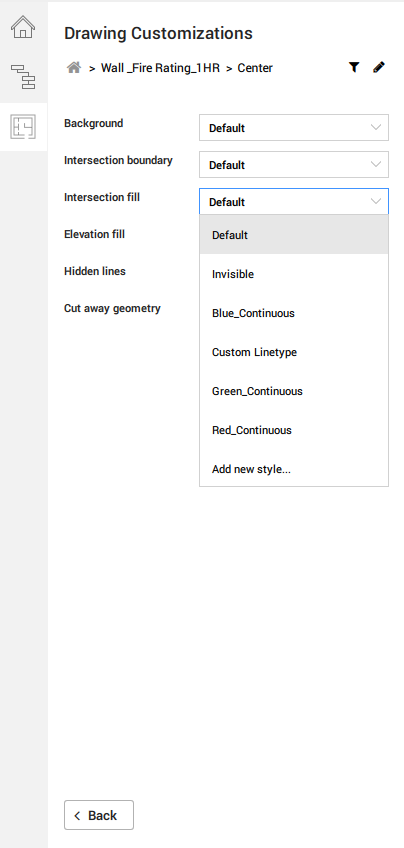Choose the Green_Continuous style
The height and width of the screenshot is (848, 404).
[x=294, y=391]
